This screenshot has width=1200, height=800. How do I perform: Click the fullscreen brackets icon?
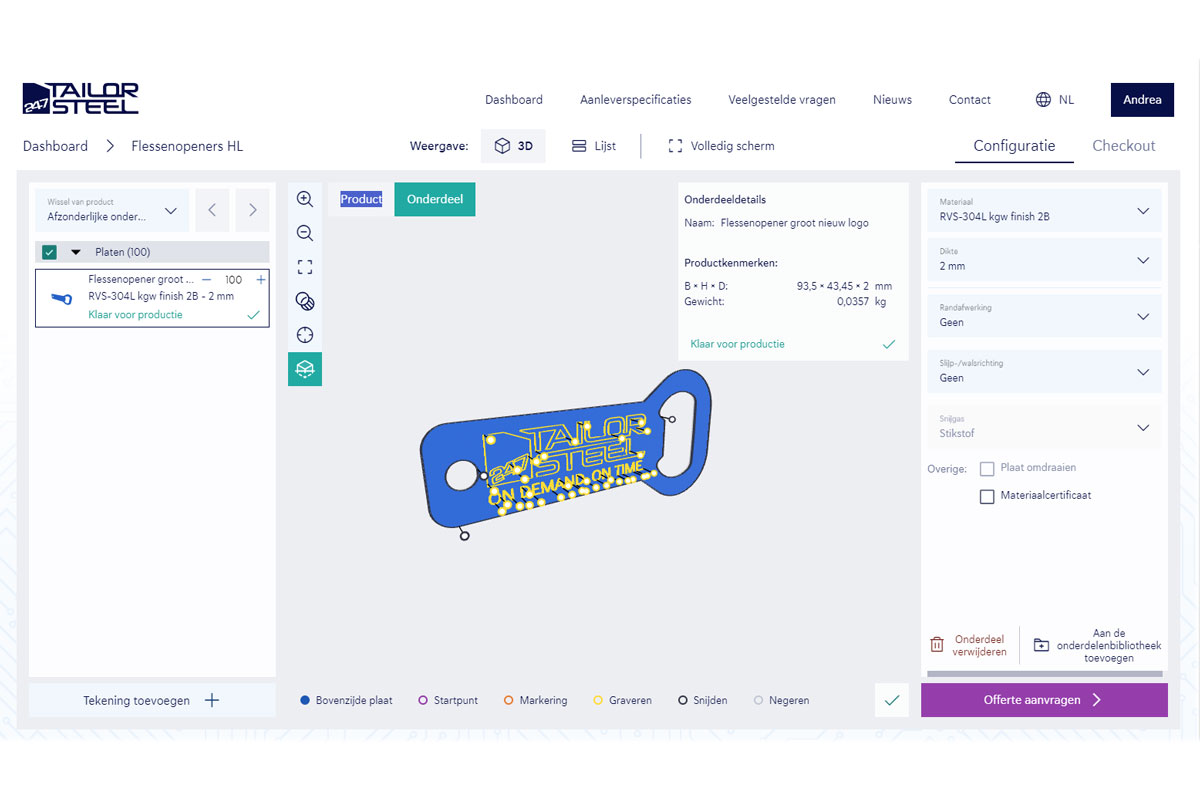pyautogui.click(x=675, y=146)
